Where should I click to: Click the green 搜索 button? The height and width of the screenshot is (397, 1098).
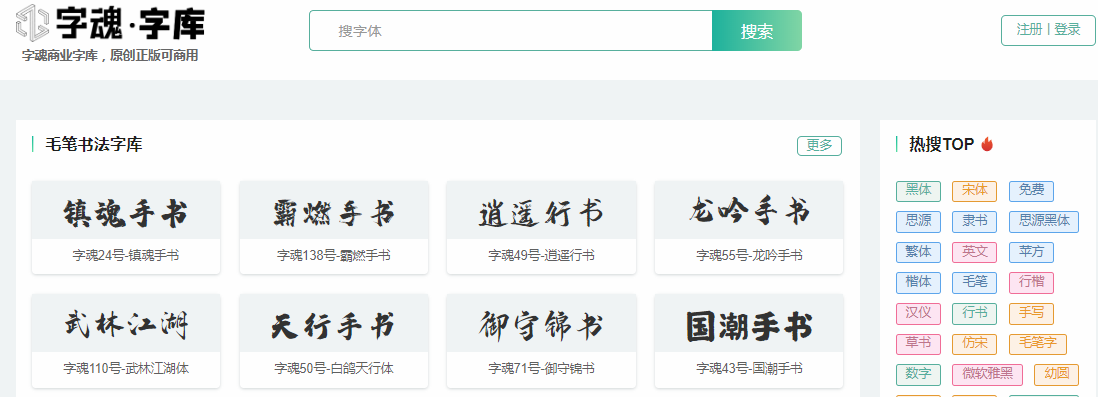pos(757,31)
